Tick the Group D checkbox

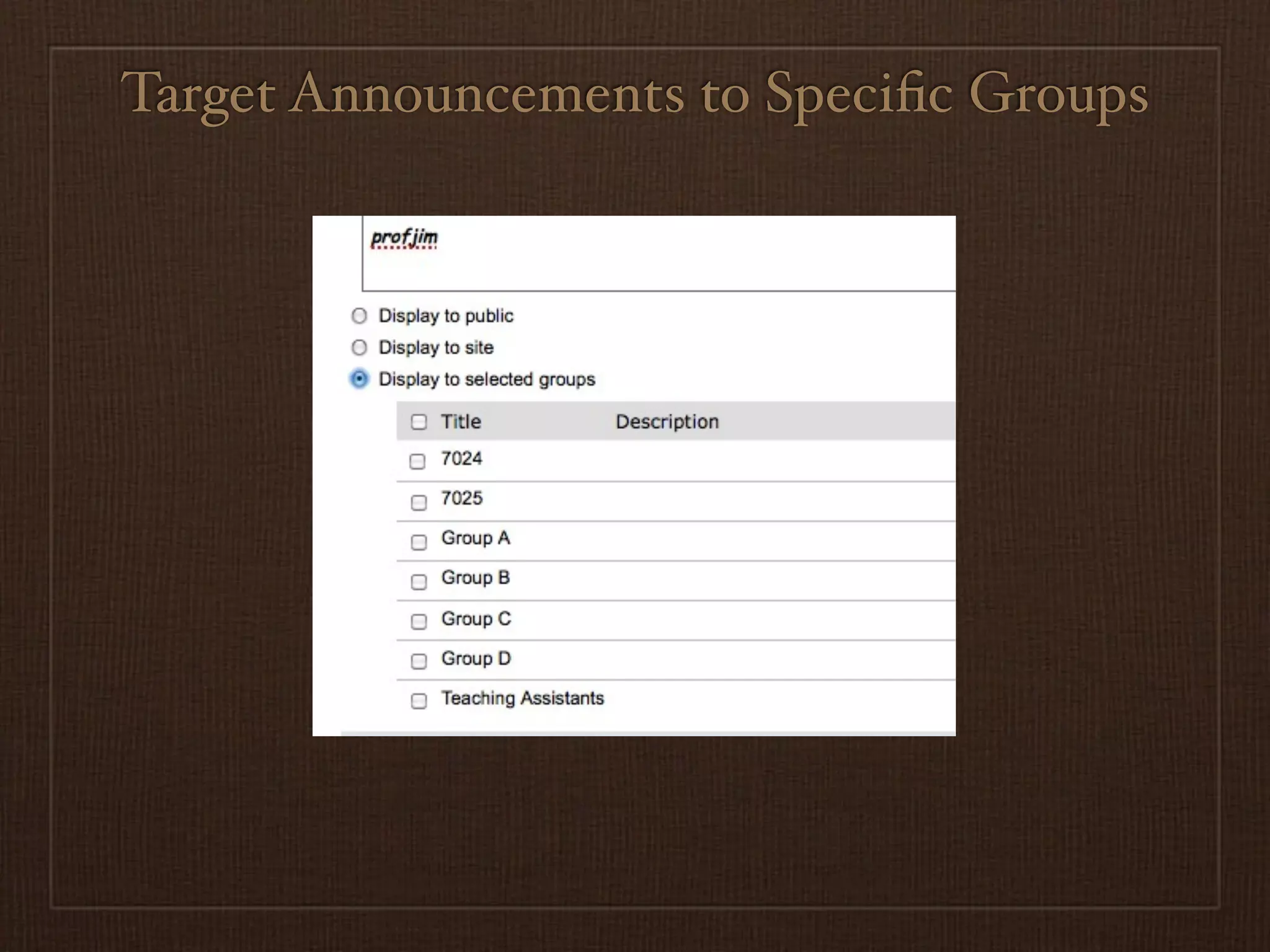point(419,661)
